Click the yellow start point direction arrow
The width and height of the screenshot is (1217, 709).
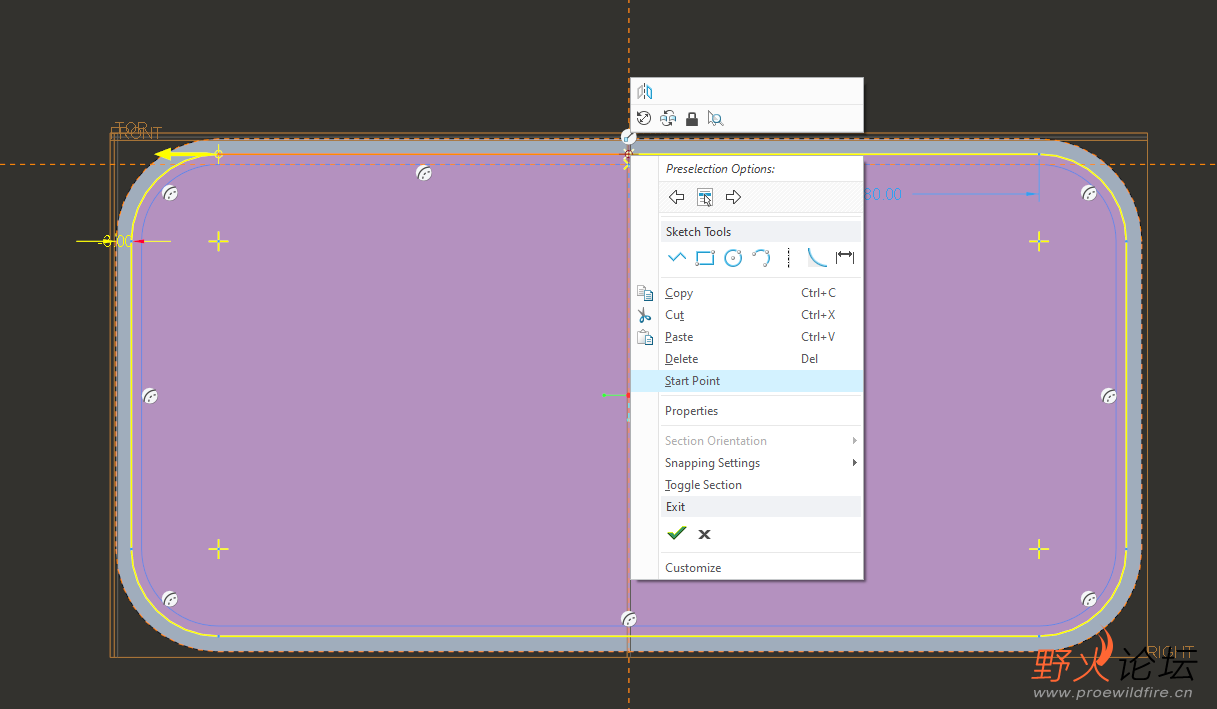click(188, 155)
